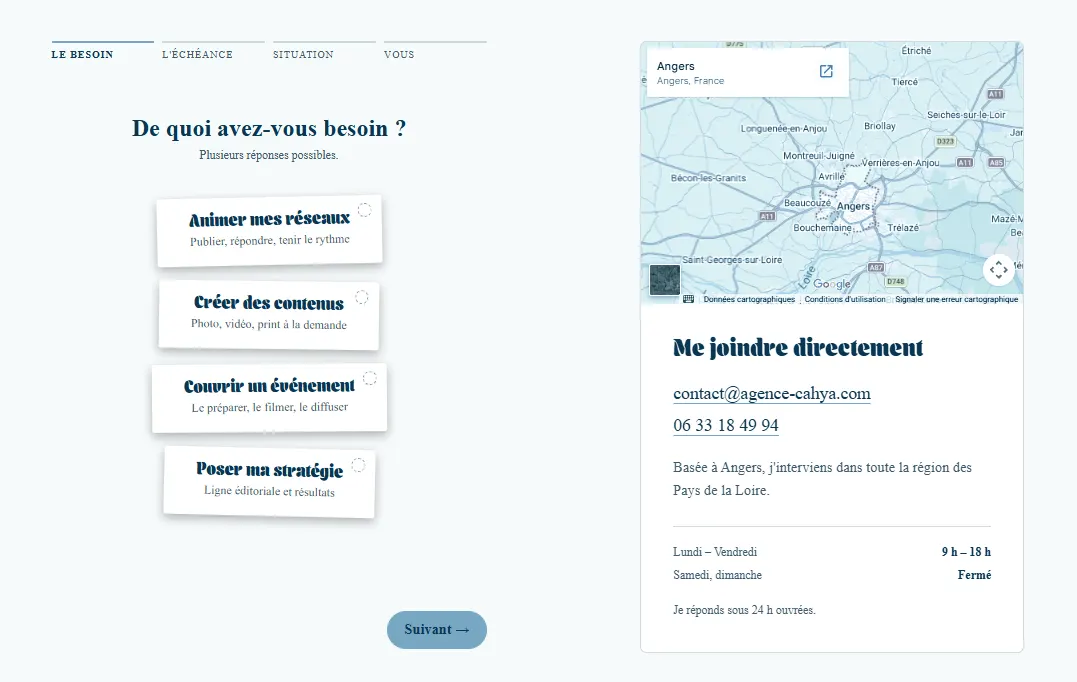Call the 06 33 18 49 94 phone link

point(726,425)
